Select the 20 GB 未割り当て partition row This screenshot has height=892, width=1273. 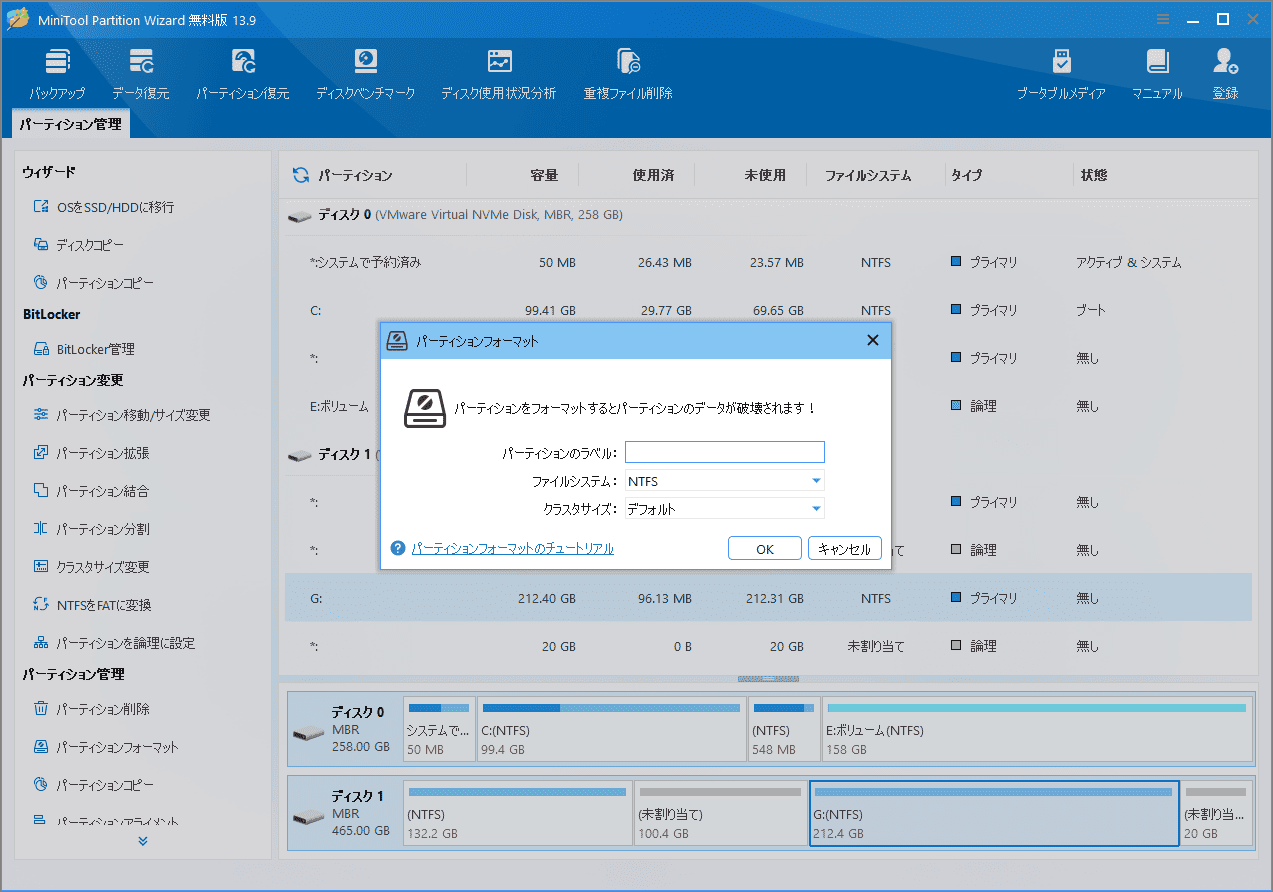[x=768, y=646]
